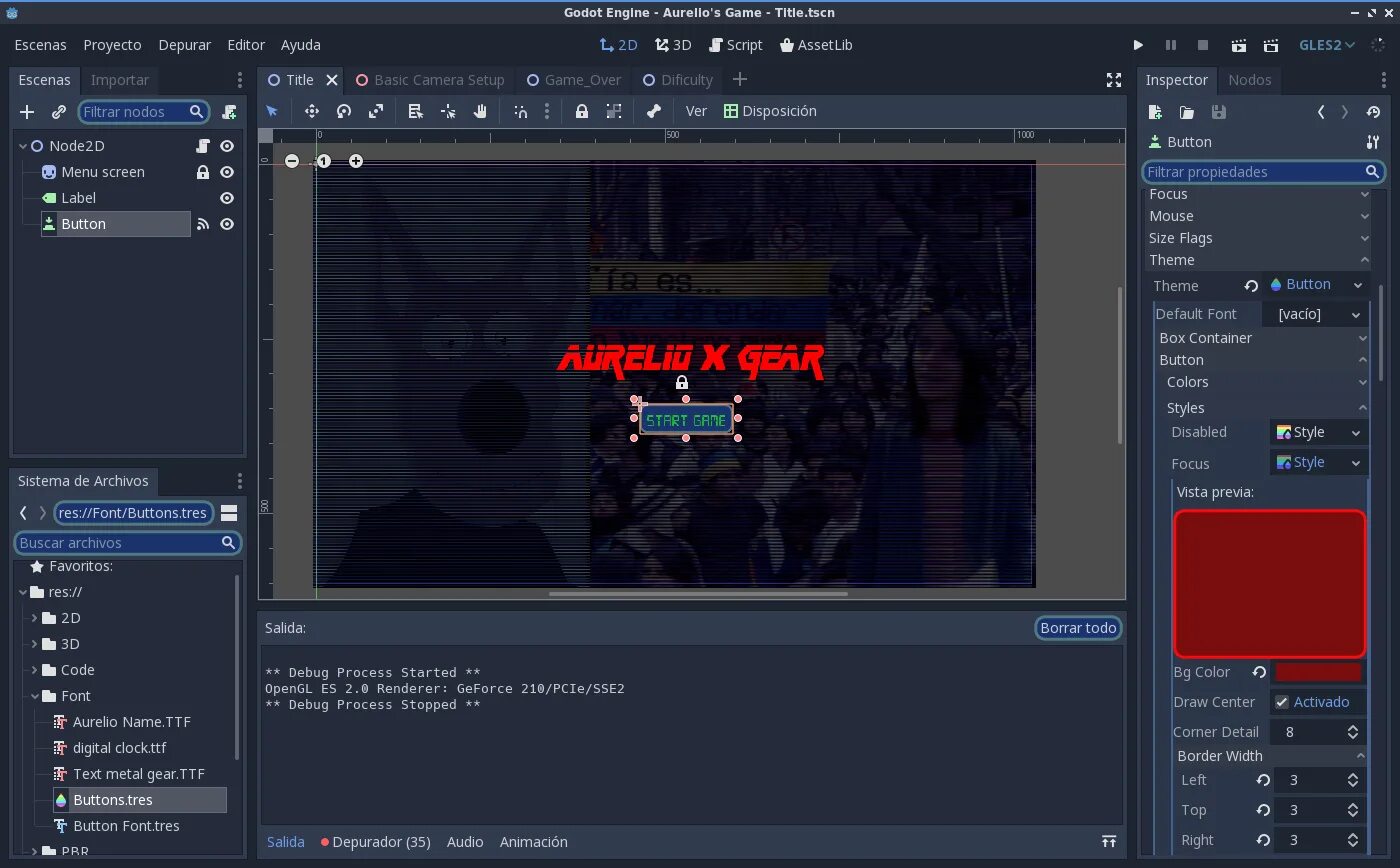Open the GLES2 renderer dropdown
The height and width of the screenshot is (868, 1400).
click(x=1327, y=45)
